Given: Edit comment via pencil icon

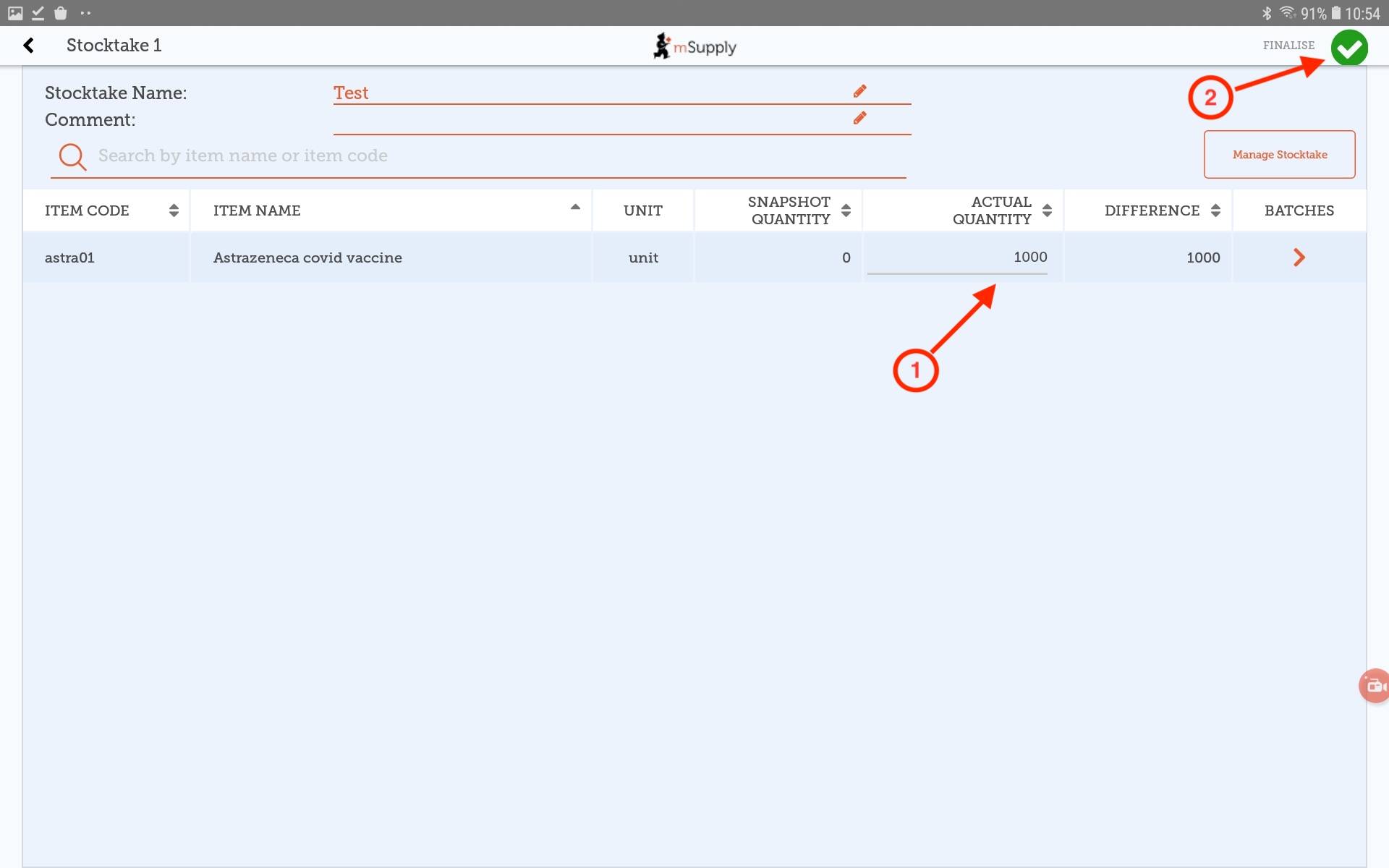Looking at the screenshot, I should [x=859, y=118].
